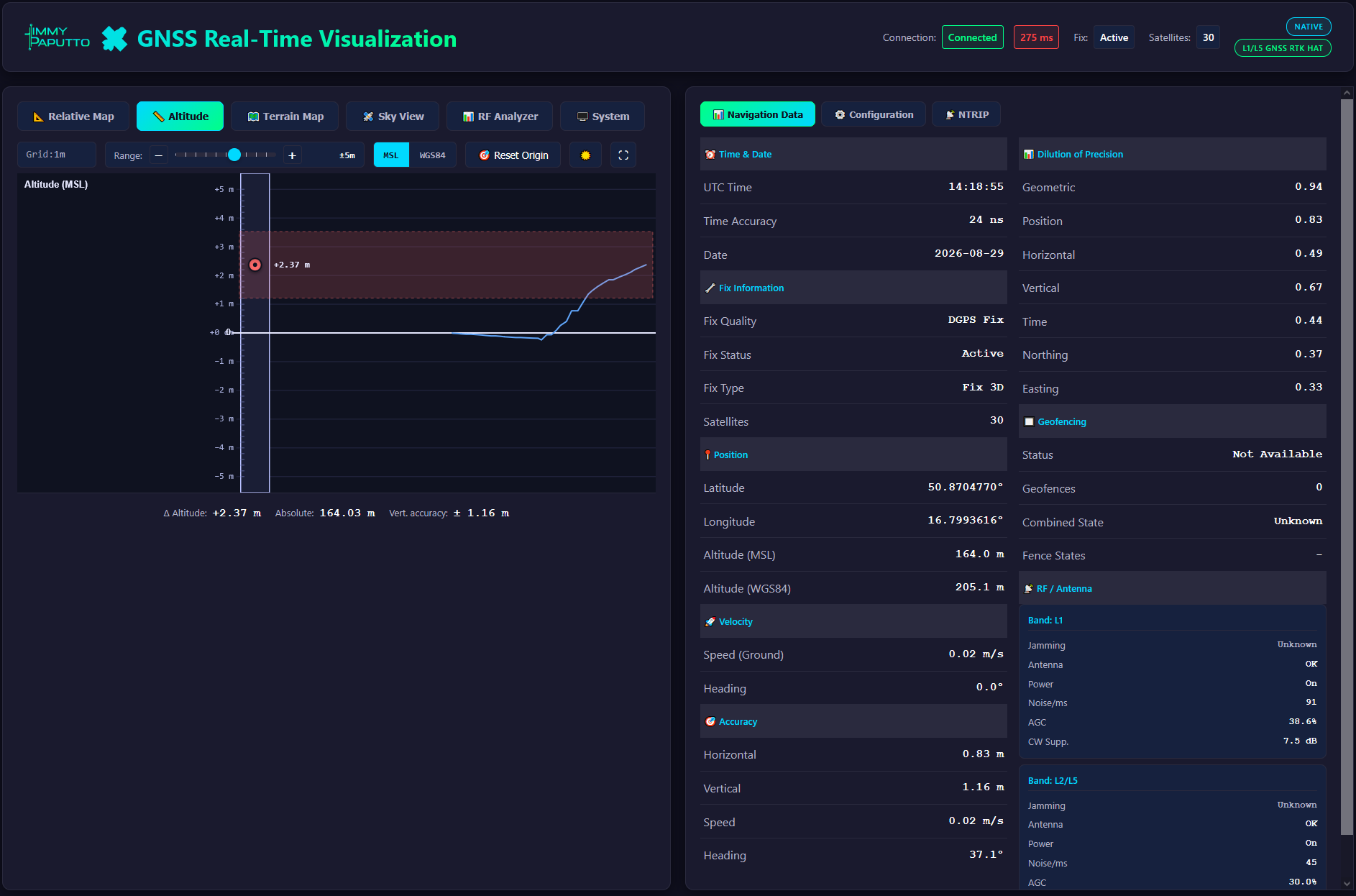Click the green Connected status badge
This screenshot has height=896, width=1356.
point(972,37)
